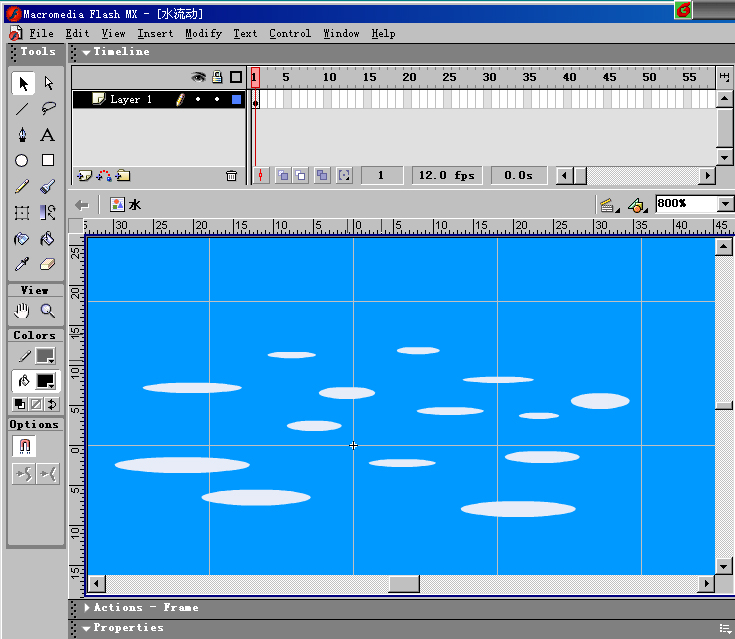Open the Insert menu
Screen dimensions: 735x639
pyautogui.click(x=155, y=34)
